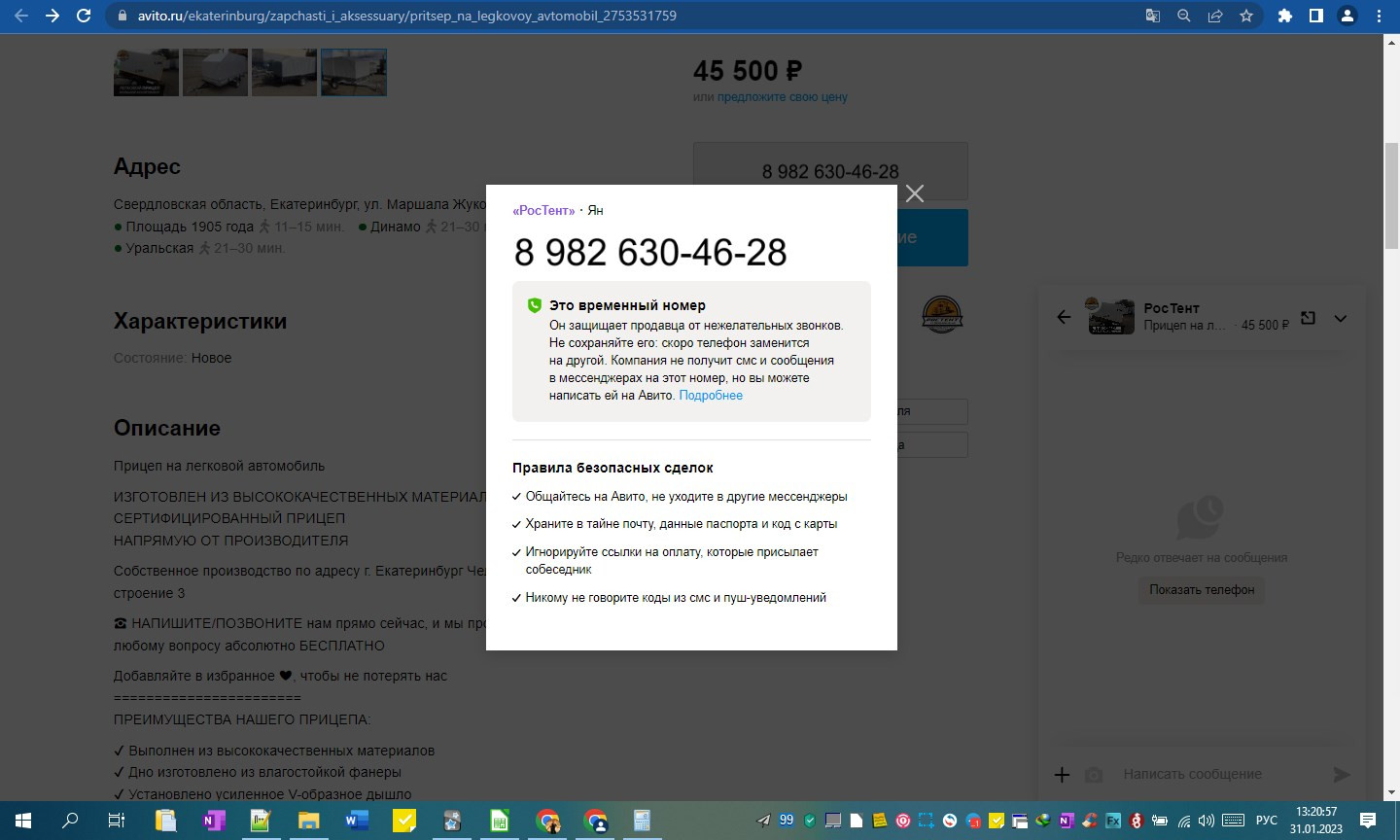Click the volume speaker tray icon

(1207, 821)
